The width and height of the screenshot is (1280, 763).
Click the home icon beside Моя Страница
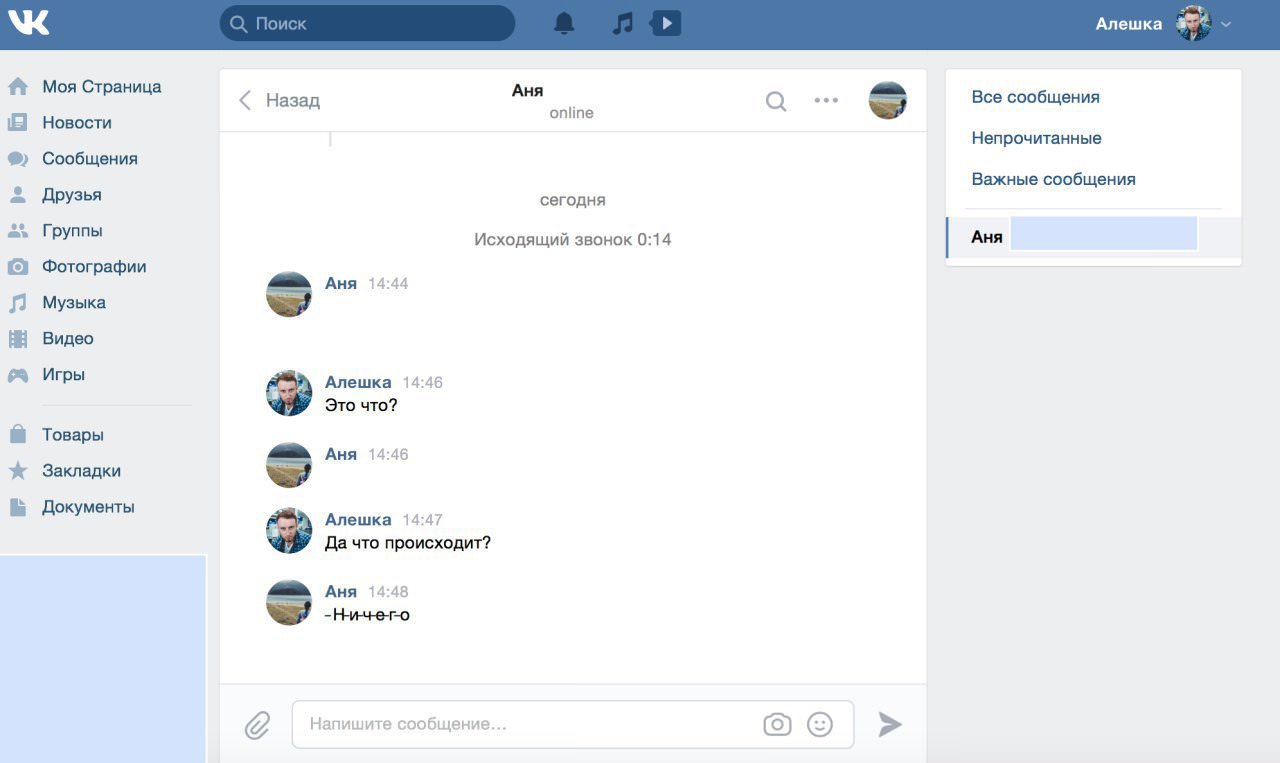[18, 87]
